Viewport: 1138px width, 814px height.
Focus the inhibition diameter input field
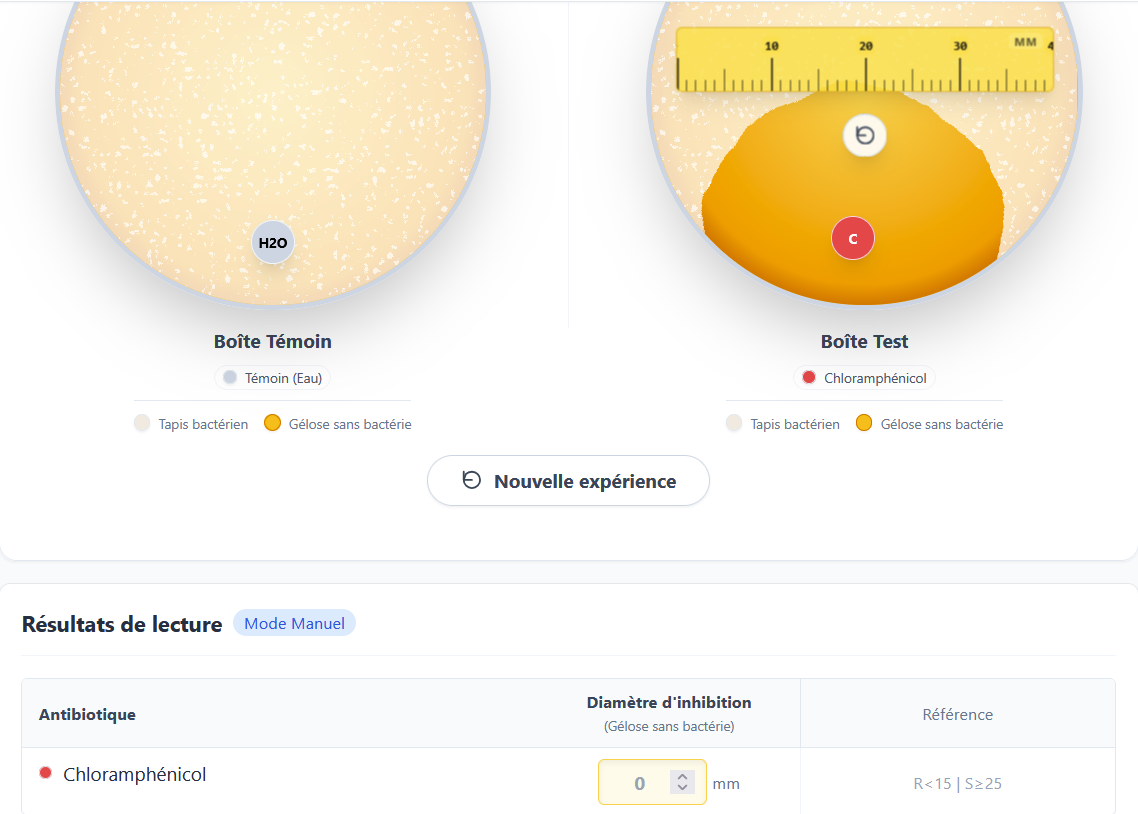(x=640, y=783)
